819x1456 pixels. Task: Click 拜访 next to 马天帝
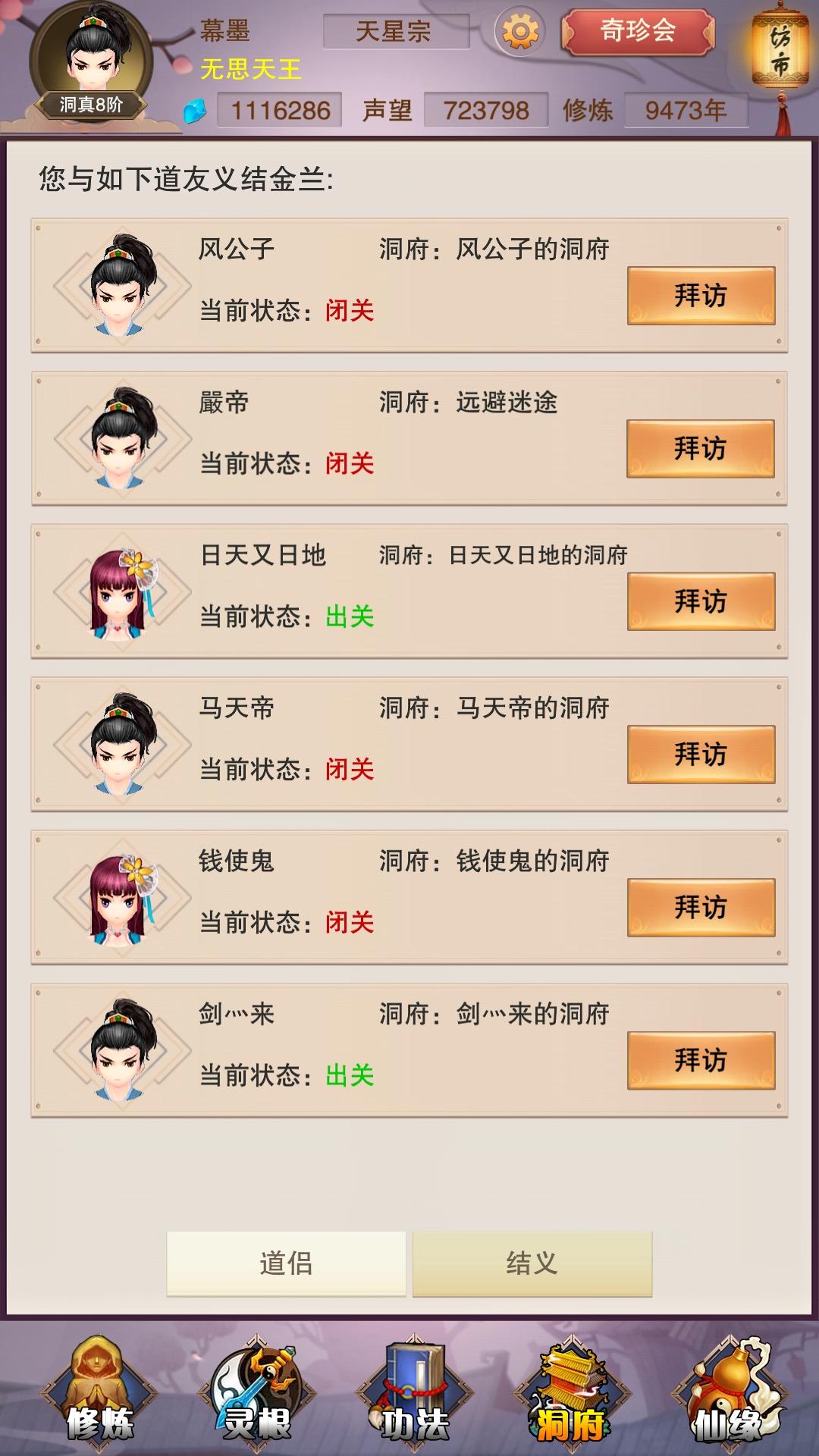(701, 755)
